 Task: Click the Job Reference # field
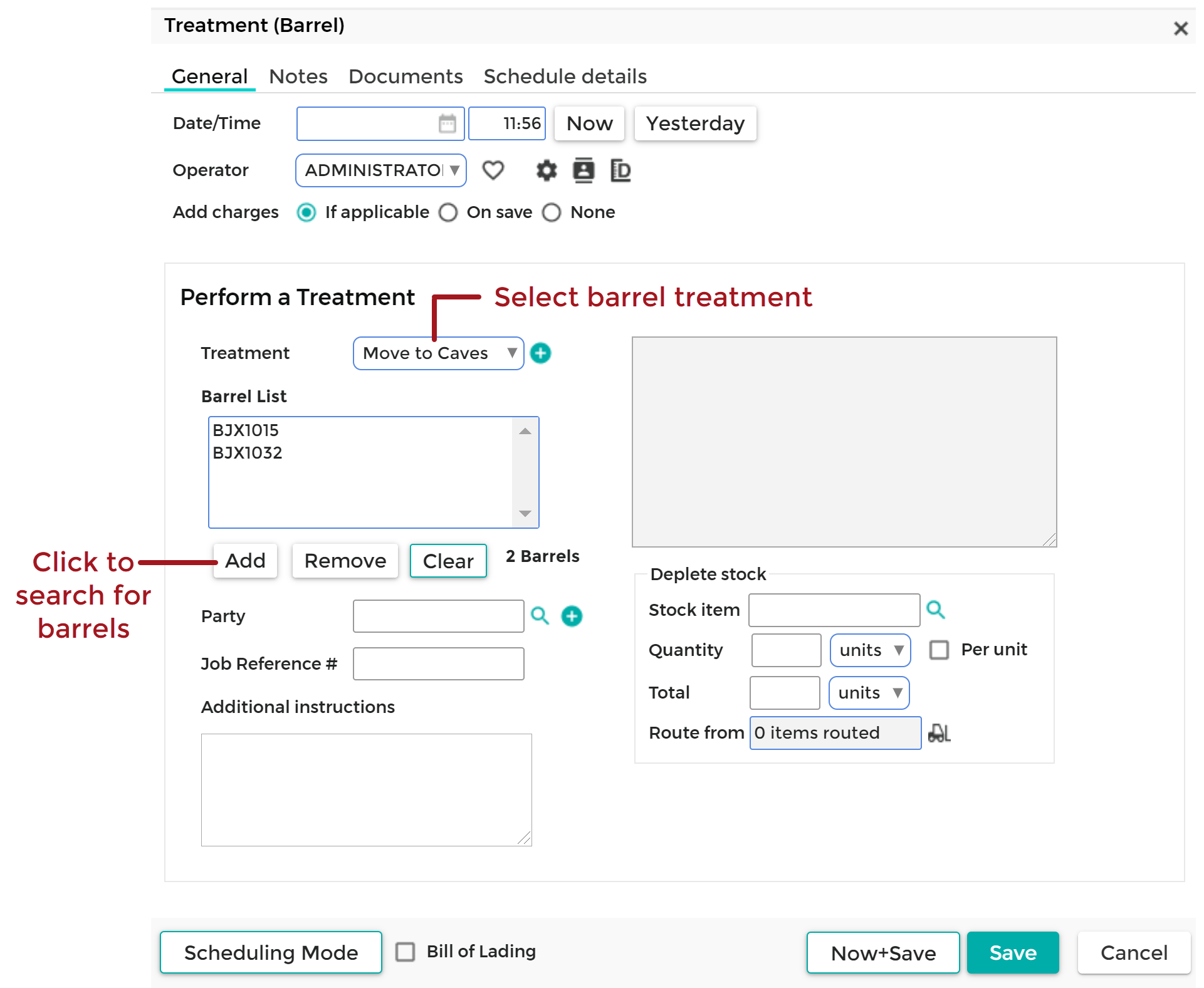(439, 664)
